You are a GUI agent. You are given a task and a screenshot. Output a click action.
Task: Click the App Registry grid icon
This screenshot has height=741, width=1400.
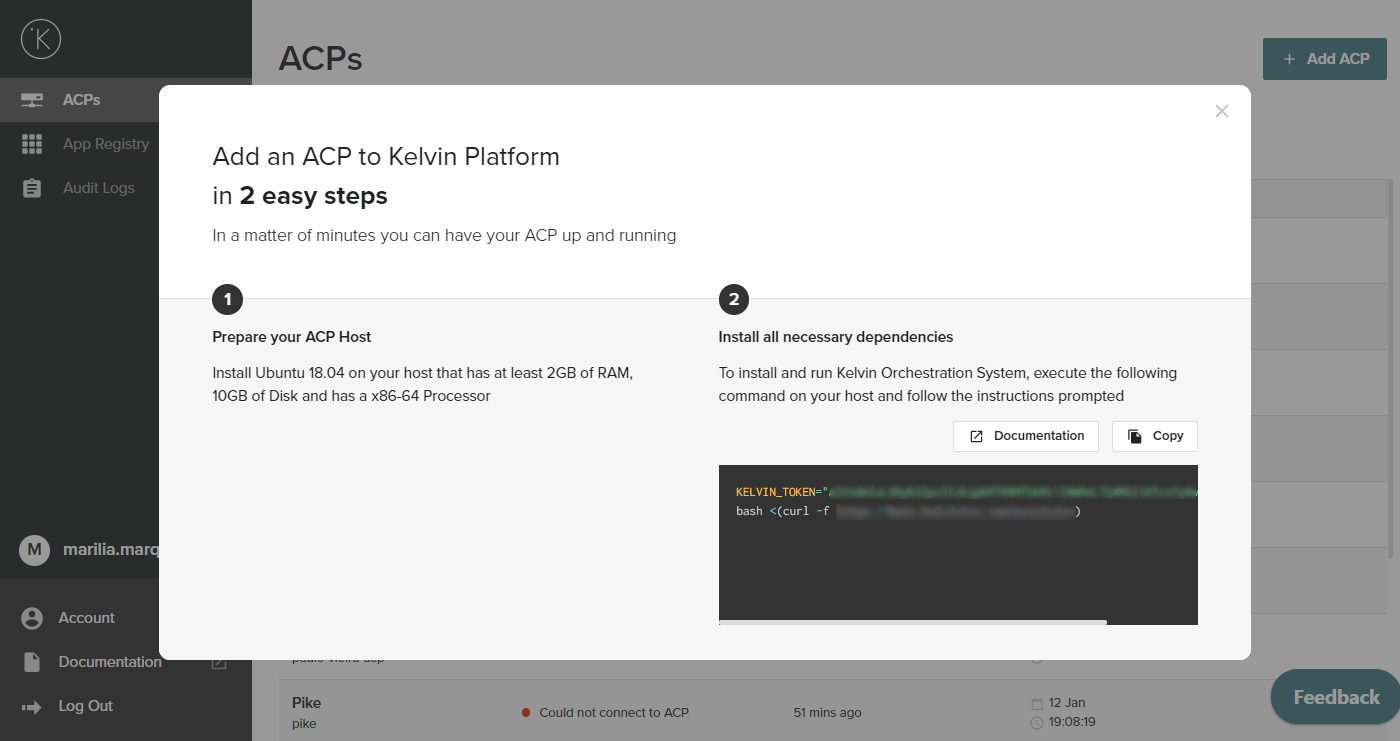[32, 144]
